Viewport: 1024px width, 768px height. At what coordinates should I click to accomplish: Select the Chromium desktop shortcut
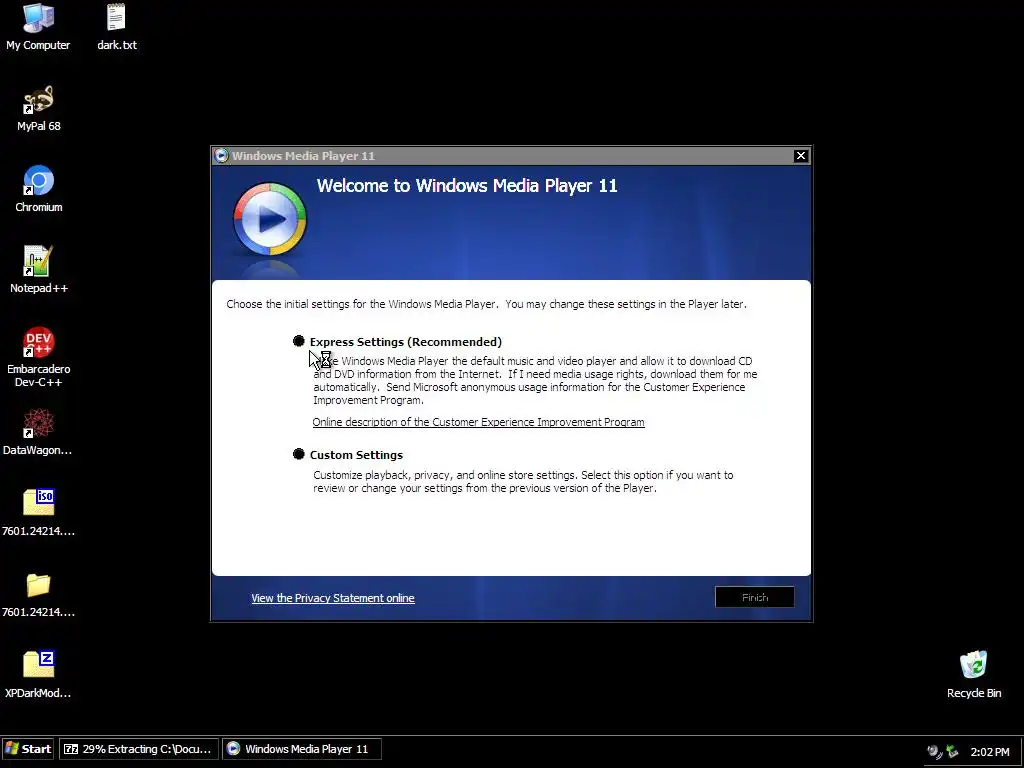38,180
